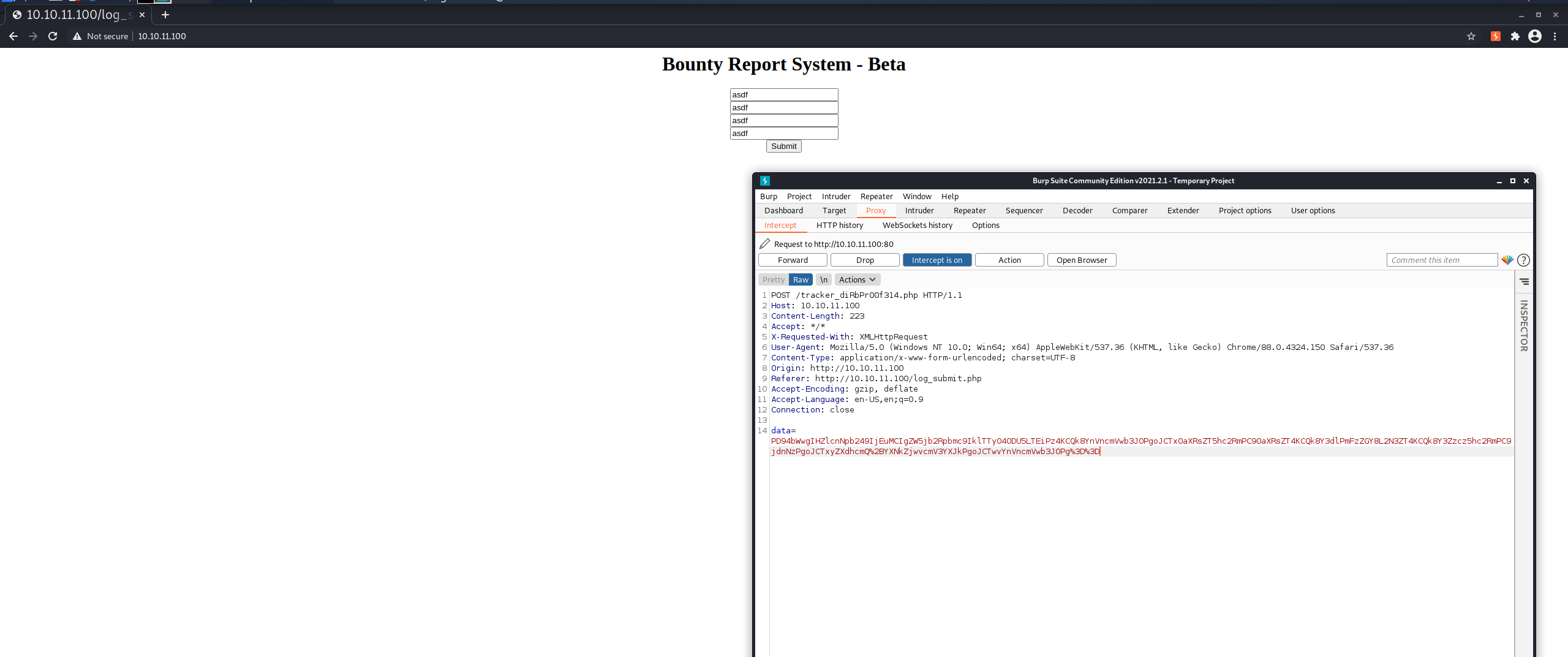Click Open Browser button
Viewport: 1568px width, 657px height.
coord(1082,260)
